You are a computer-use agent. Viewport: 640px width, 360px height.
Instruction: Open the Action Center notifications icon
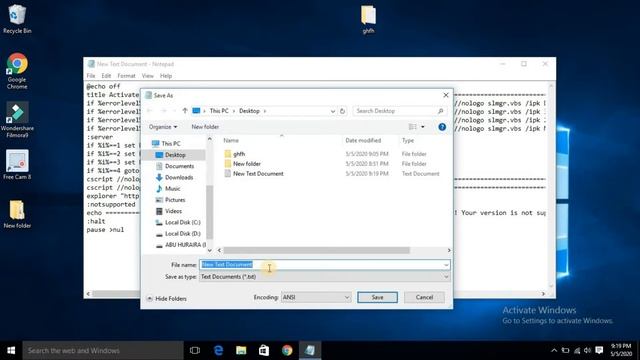pos(599,350)
